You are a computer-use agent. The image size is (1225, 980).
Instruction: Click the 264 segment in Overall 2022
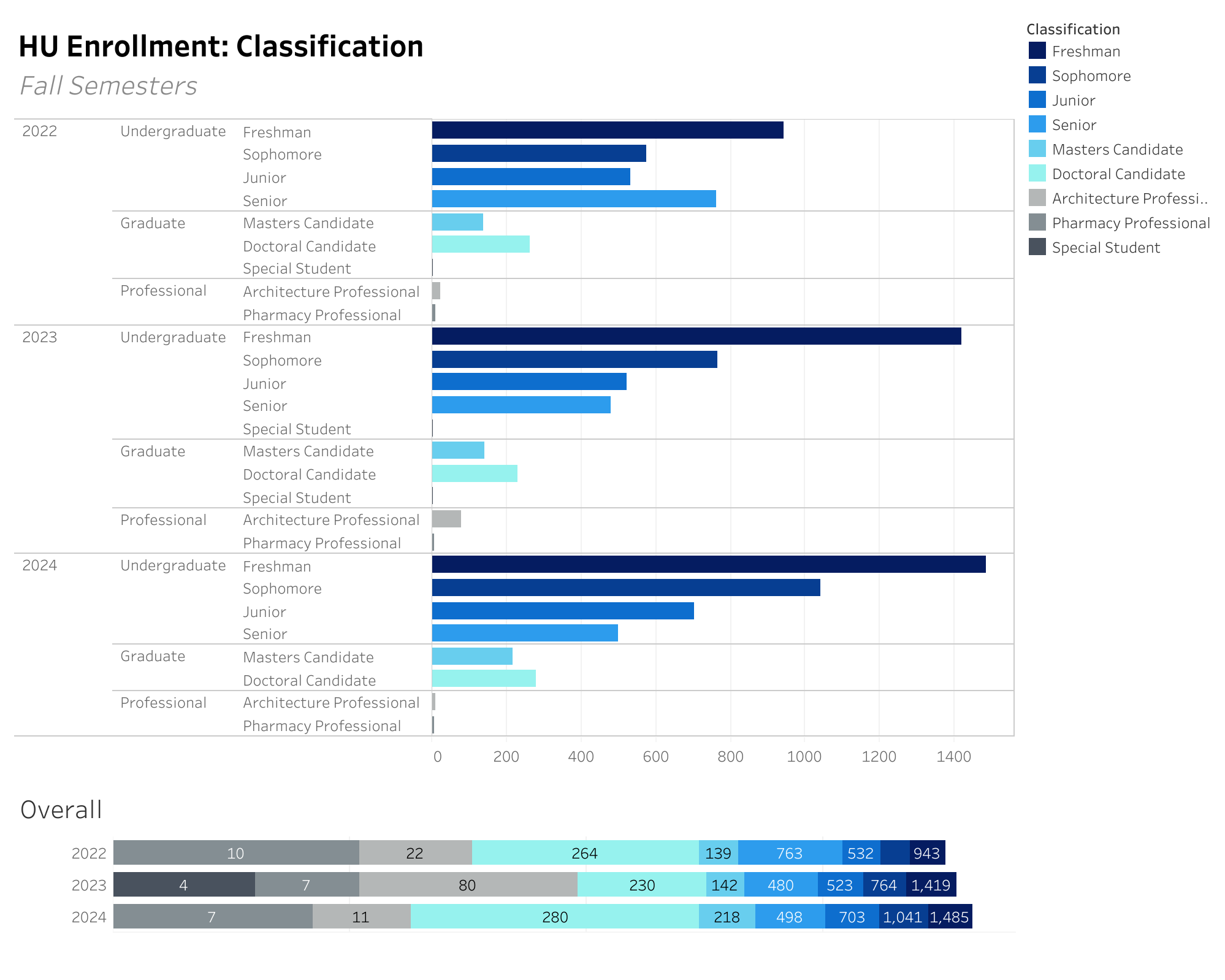(x=584, y=853)
